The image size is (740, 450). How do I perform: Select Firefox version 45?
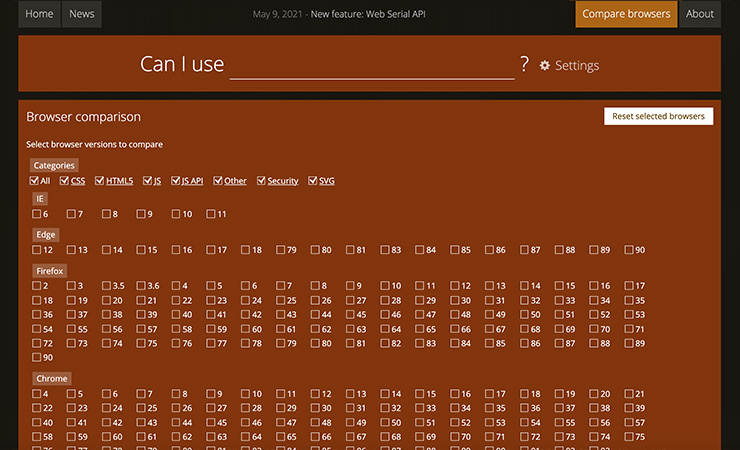[x=350, y=314]
